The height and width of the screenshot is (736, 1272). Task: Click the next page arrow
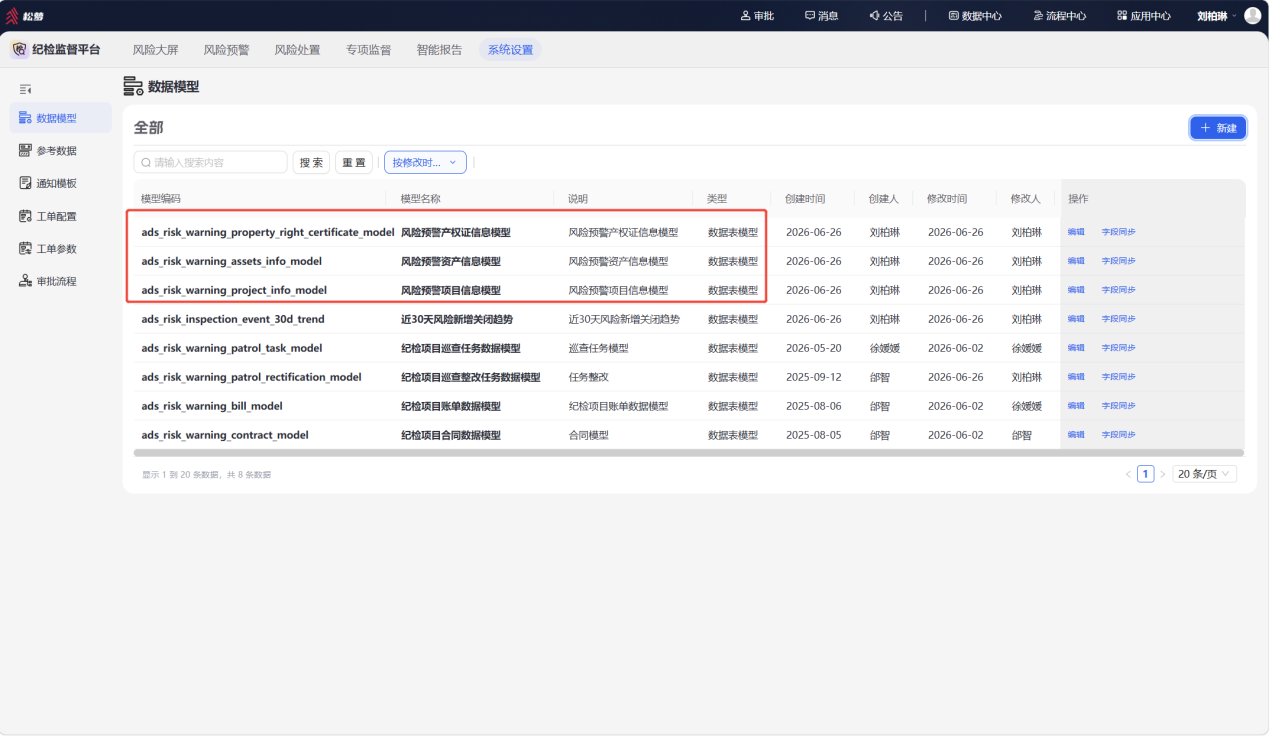(x=1163, y=474)
